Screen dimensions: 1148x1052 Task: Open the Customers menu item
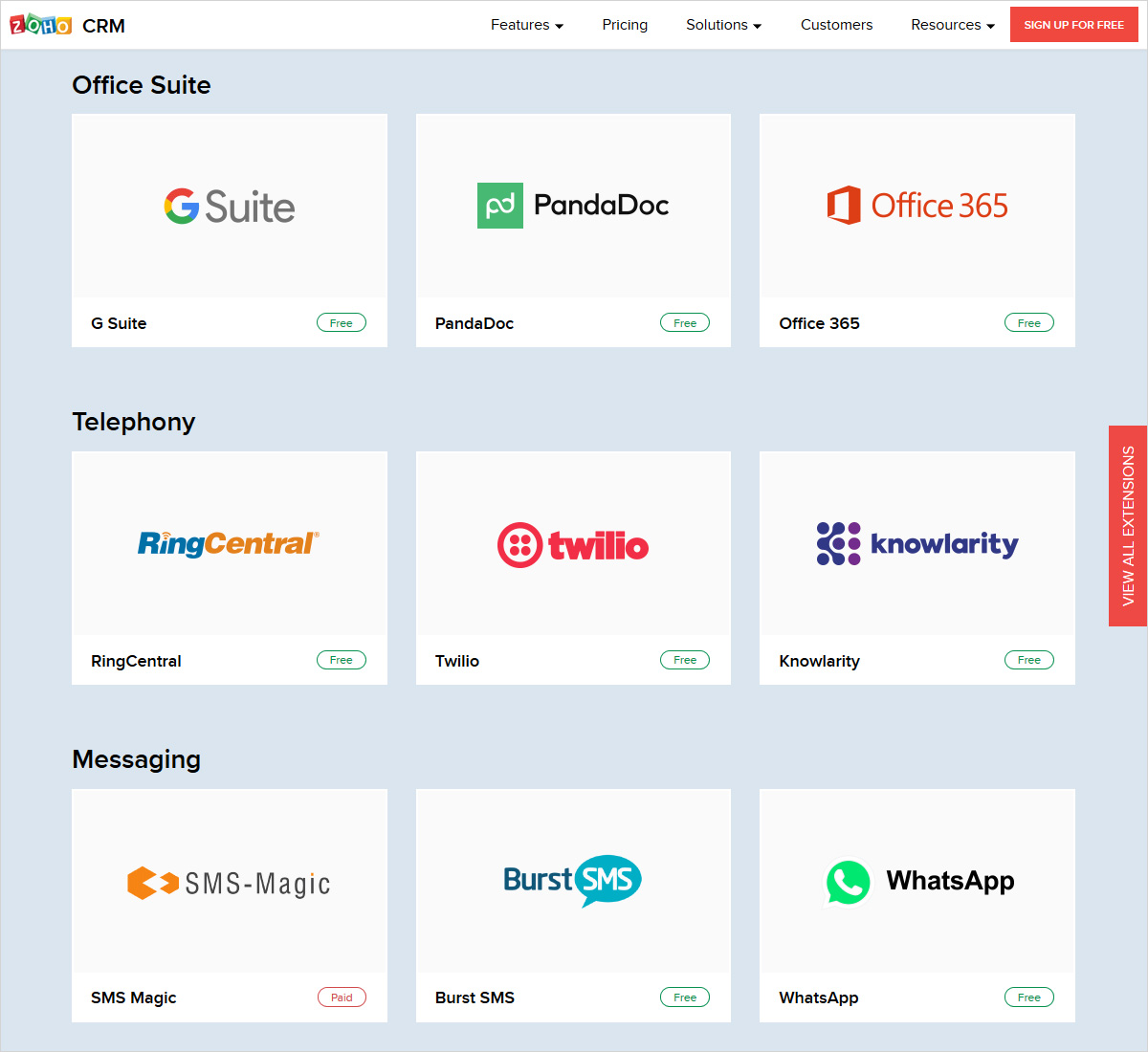836,25
